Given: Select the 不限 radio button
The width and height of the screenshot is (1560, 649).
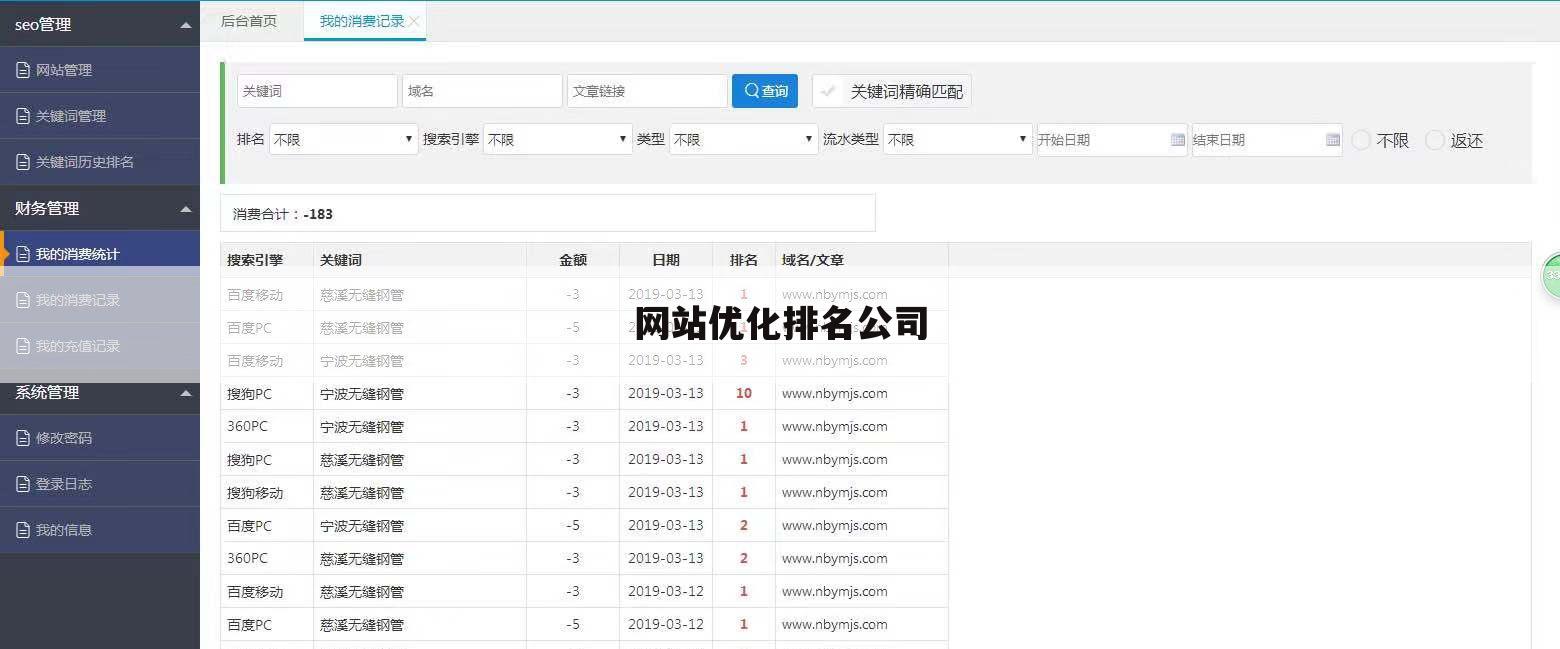Looking at the screenshot, I should [x=1361, y=140].
